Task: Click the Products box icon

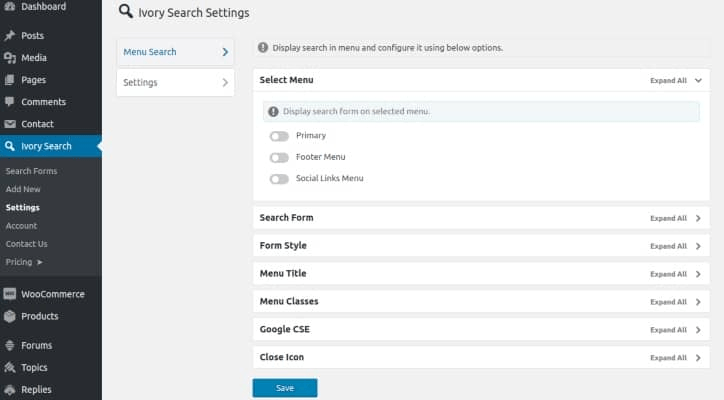Action: [x=9, y=316]
